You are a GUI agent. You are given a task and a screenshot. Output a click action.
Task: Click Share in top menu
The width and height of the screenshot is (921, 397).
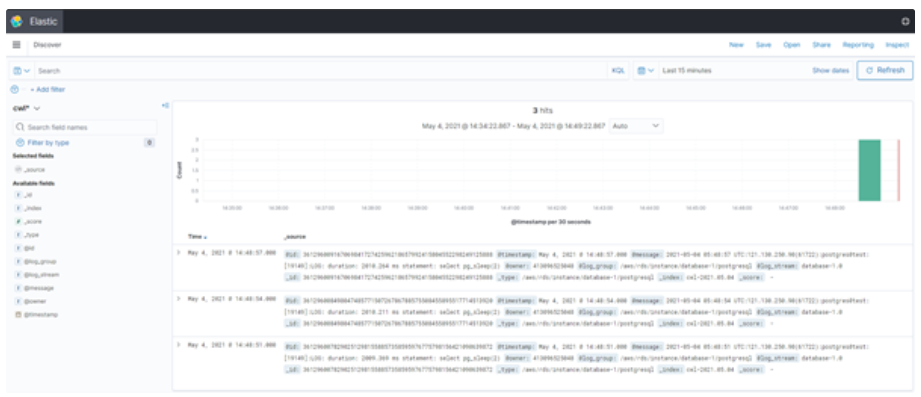click(x=821, y=45)
